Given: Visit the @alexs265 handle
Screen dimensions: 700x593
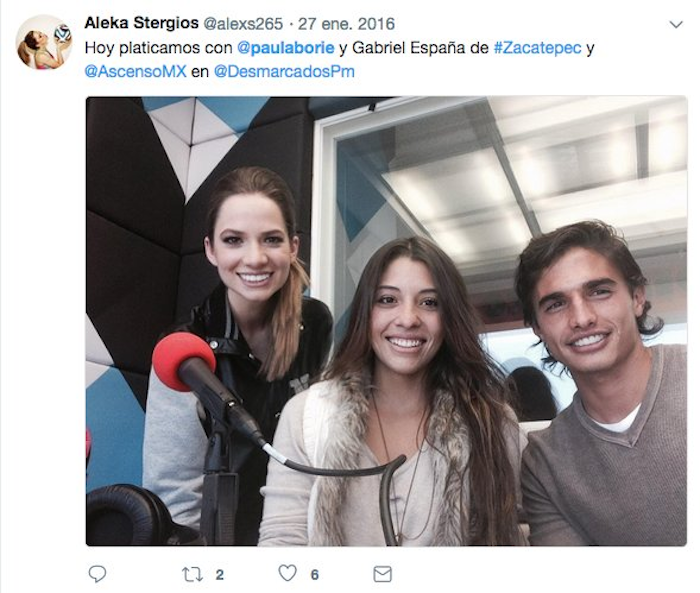Looking at the screenshot, I should (243, 24).
